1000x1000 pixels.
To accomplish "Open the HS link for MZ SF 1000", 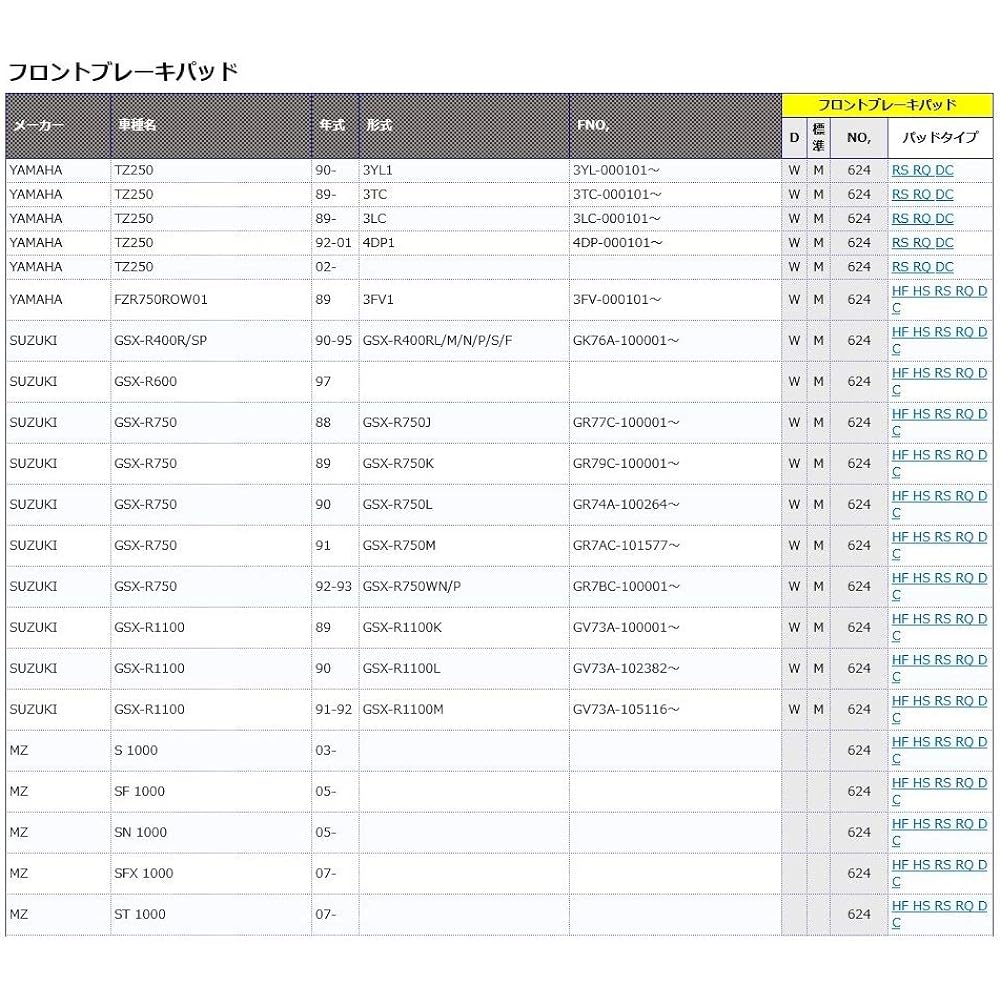I will [922, 783].
